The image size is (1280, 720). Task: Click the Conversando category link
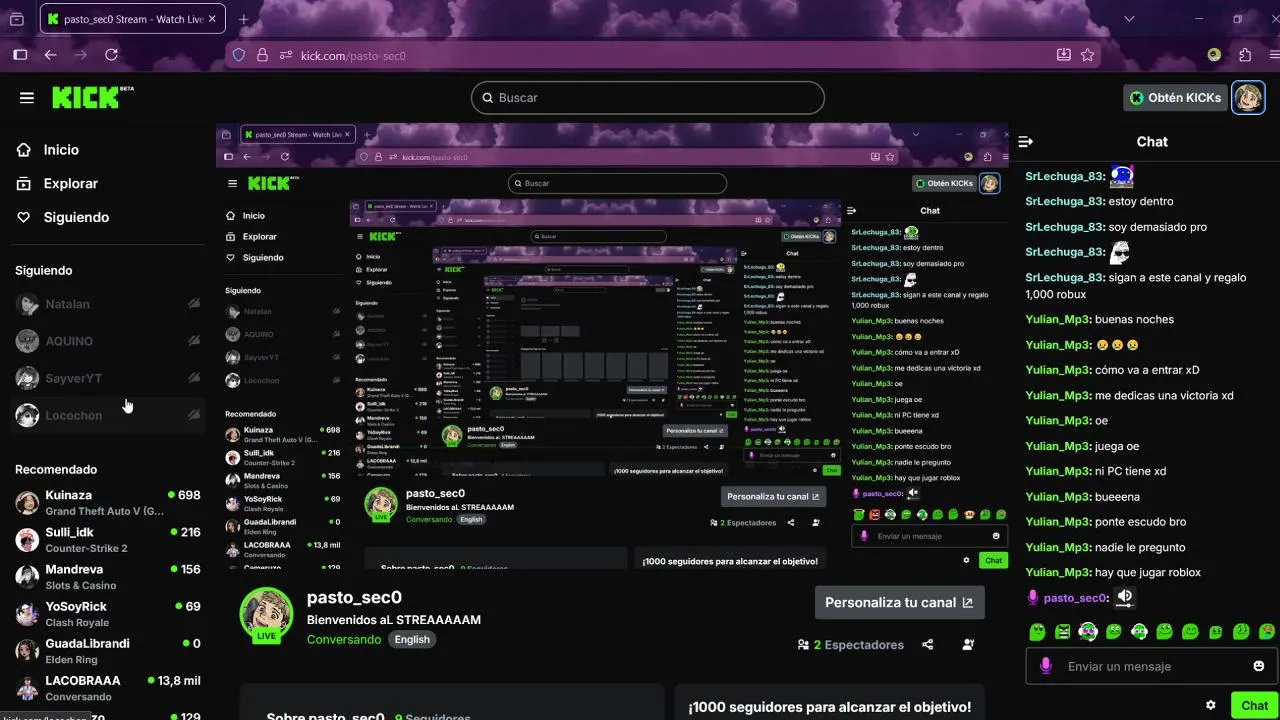[x=344, y=639]
